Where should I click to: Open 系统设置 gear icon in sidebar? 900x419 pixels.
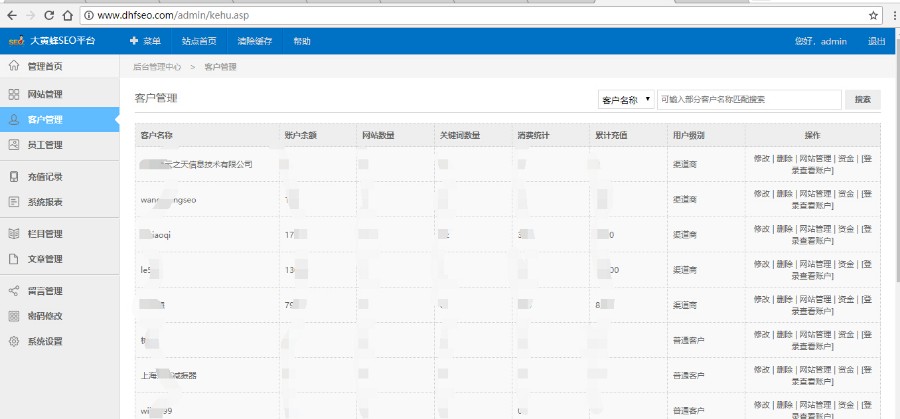point(14,341)
